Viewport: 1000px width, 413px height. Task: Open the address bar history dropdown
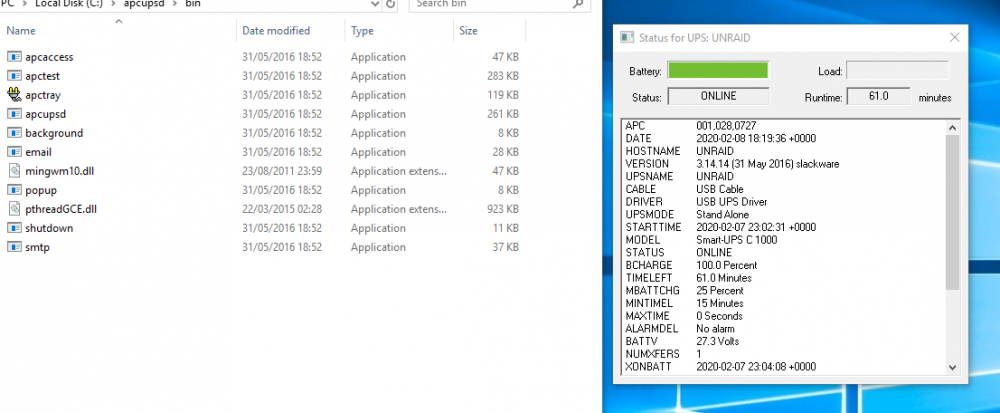(375, 4)
